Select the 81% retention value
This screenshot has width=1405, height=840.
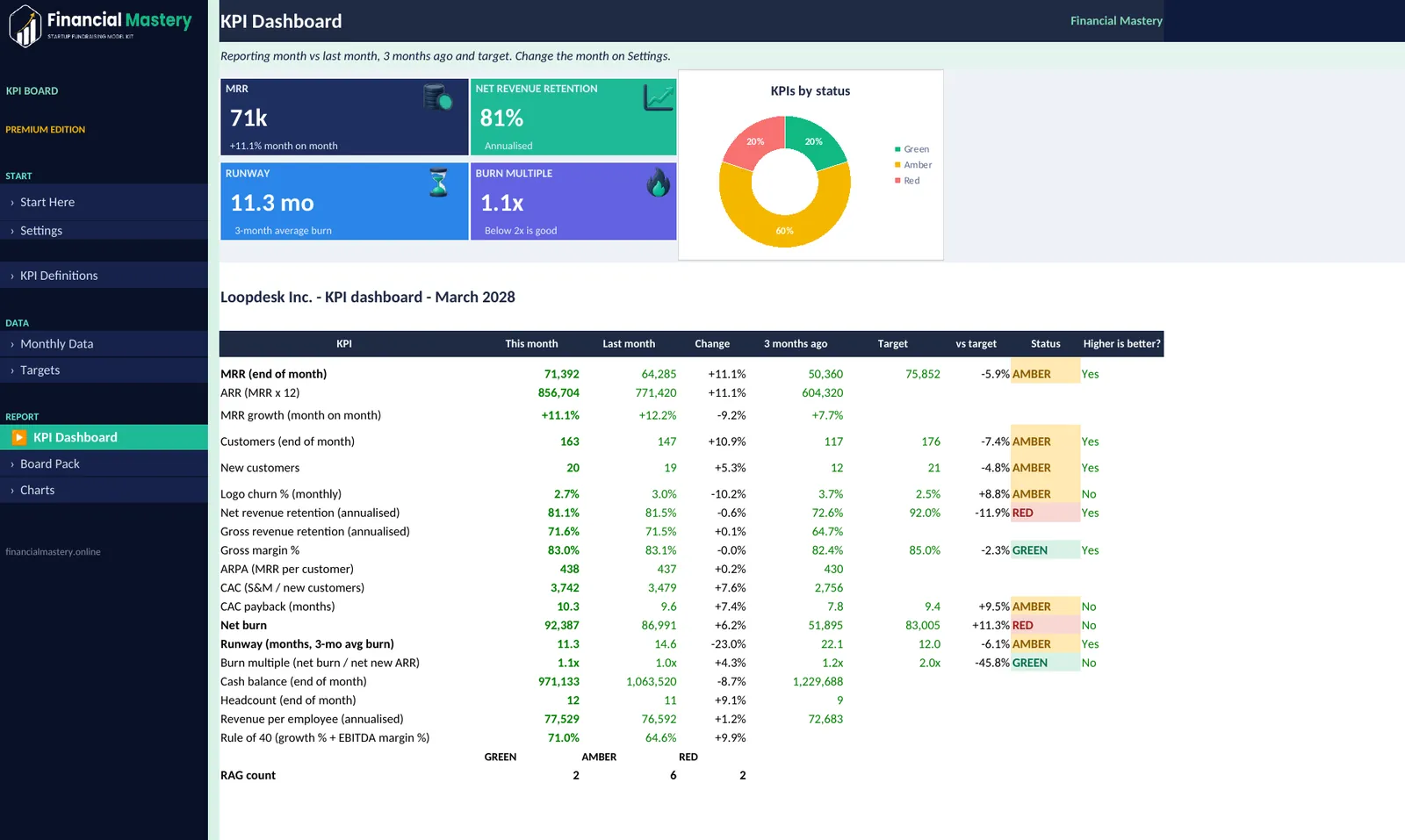click(501, 118)
